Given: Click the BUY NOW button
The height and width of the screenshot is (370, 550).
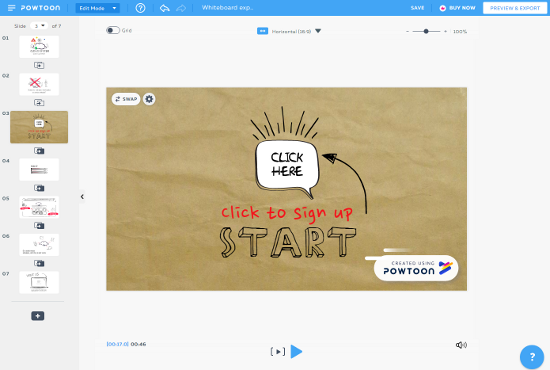Looking at the screenshot, I should coord(457,8).
